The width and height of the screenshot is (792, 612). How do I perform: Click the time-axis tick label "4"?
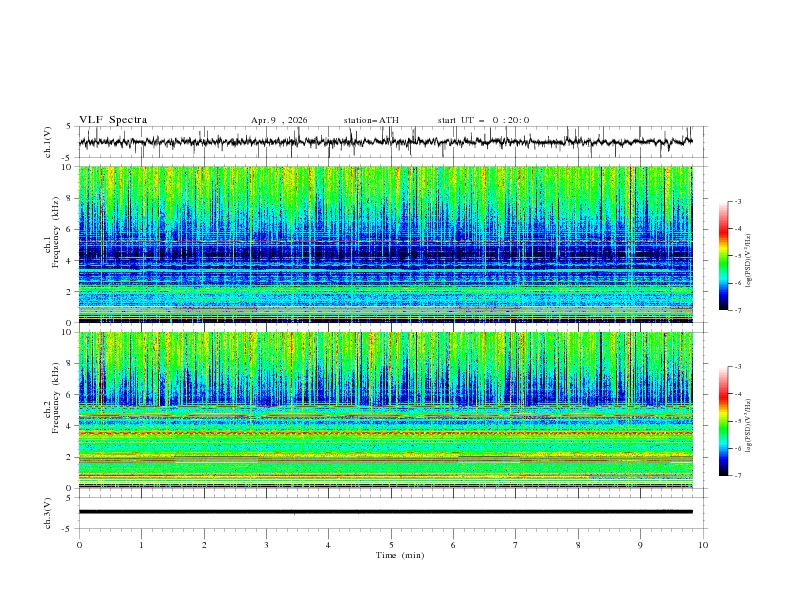click(x=328, y=545)
